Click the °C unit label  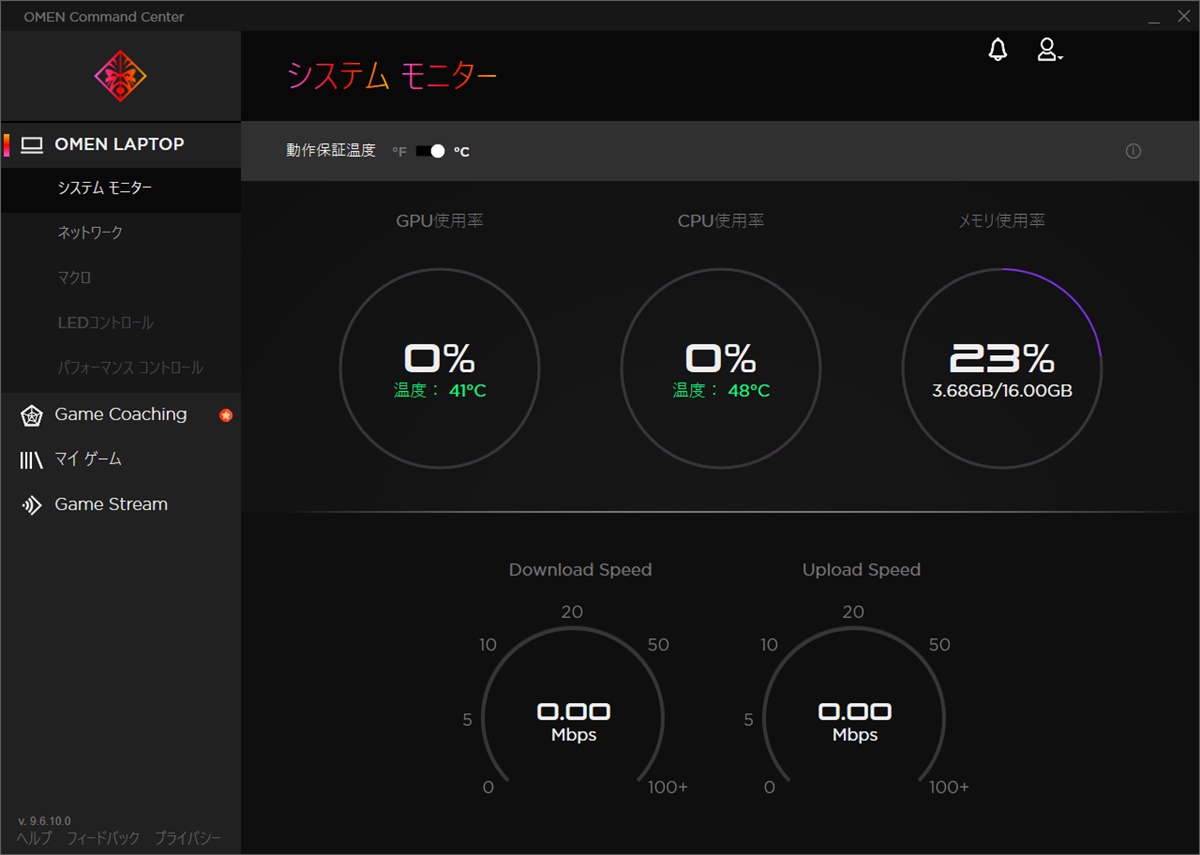[x=461, y=152]
